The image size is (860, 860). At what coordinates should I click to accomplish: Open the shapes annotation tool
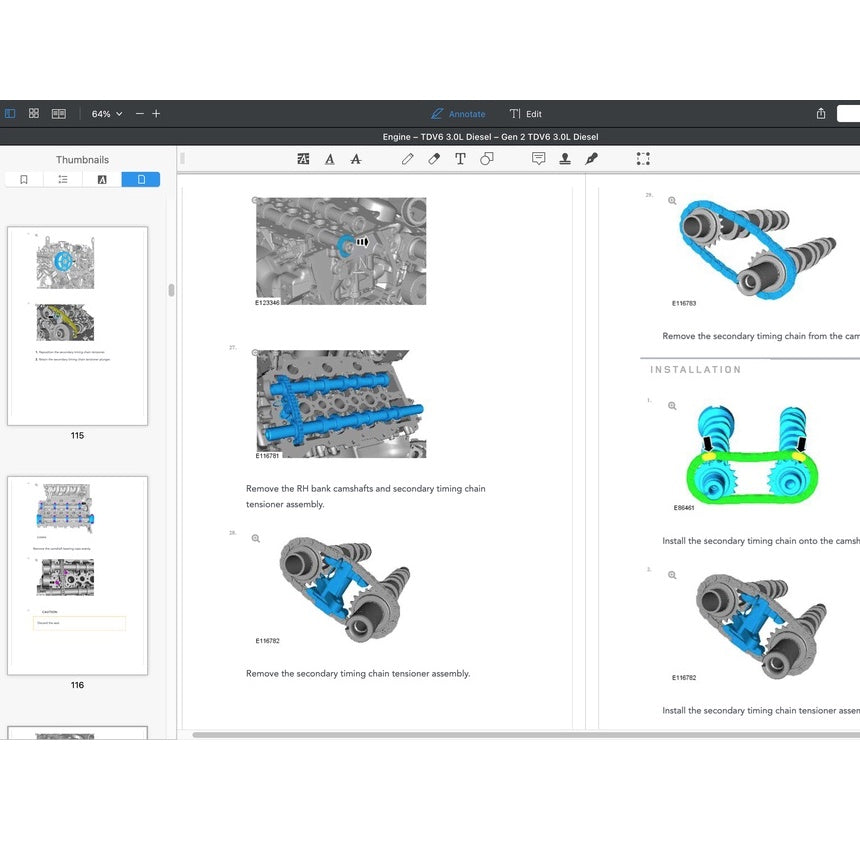487,159
